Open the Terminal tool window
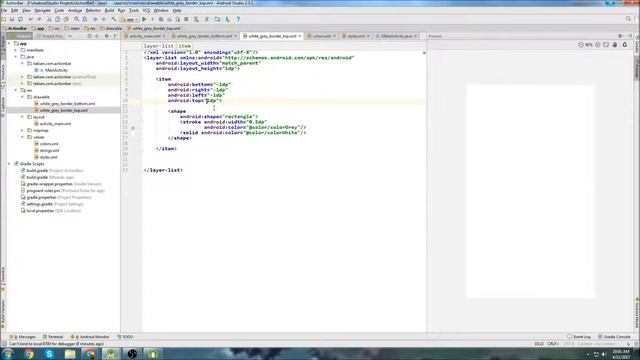 [53, 337]
